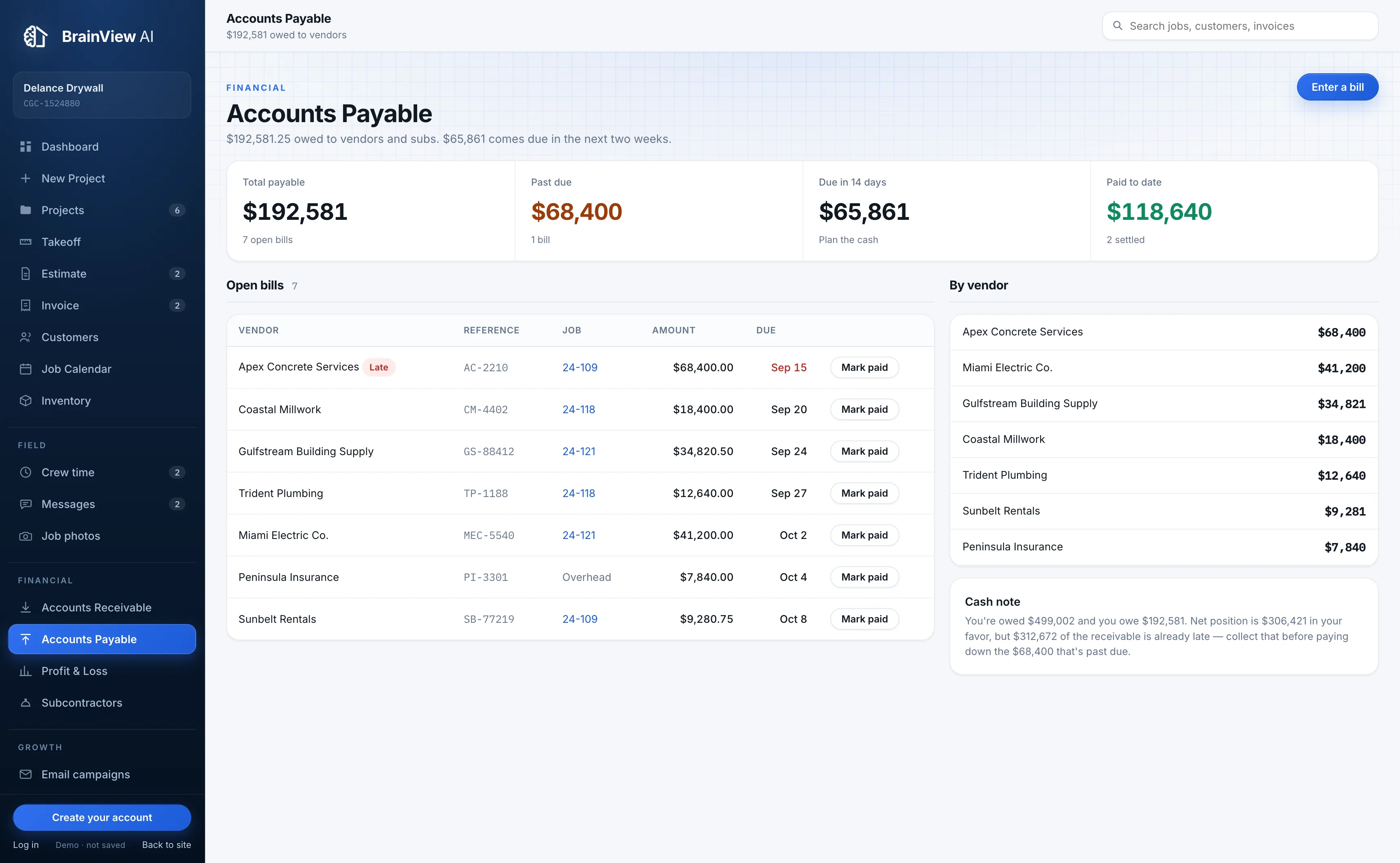Click the $34,820.50 amount cell
1400x863 pixels.
pyautogui.click(x=703, y=451)
